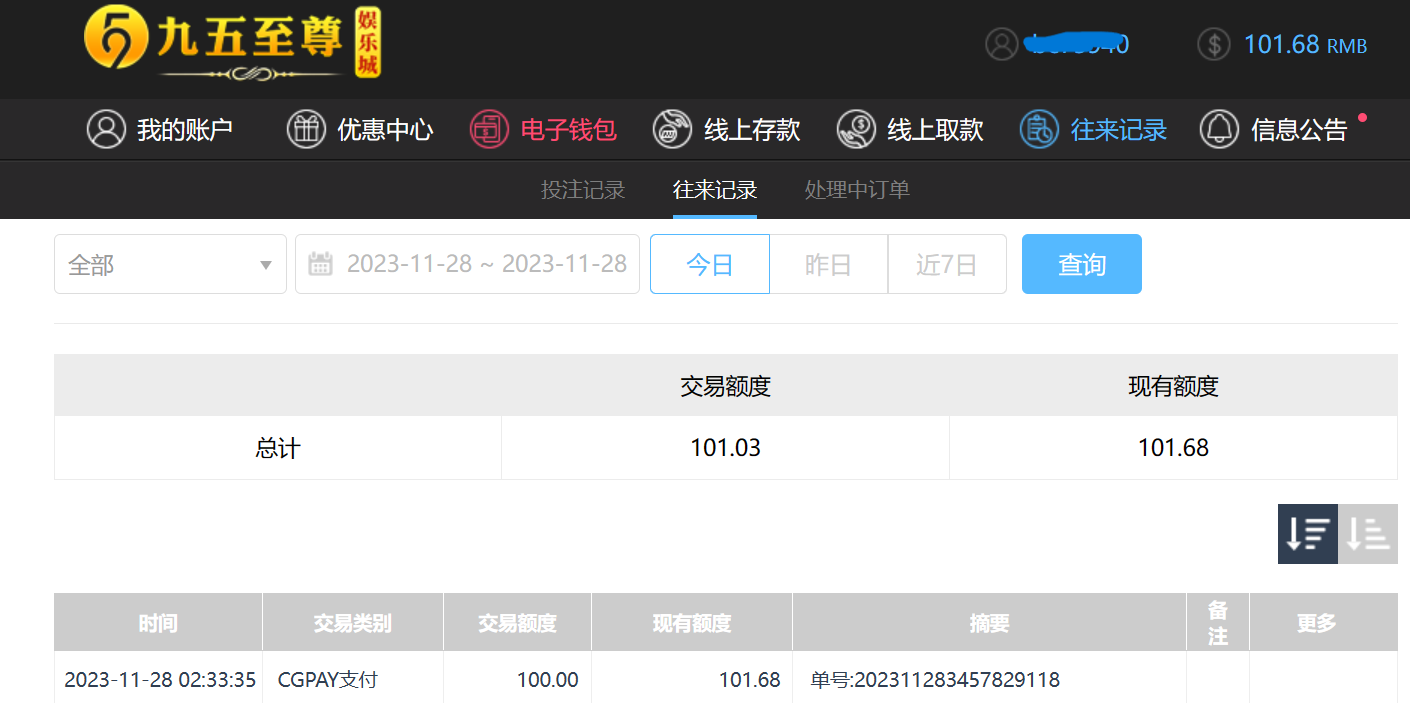Click the user avatar icon in header
The height and width of the screenshot is (703, 1410).
point(1001,44)
